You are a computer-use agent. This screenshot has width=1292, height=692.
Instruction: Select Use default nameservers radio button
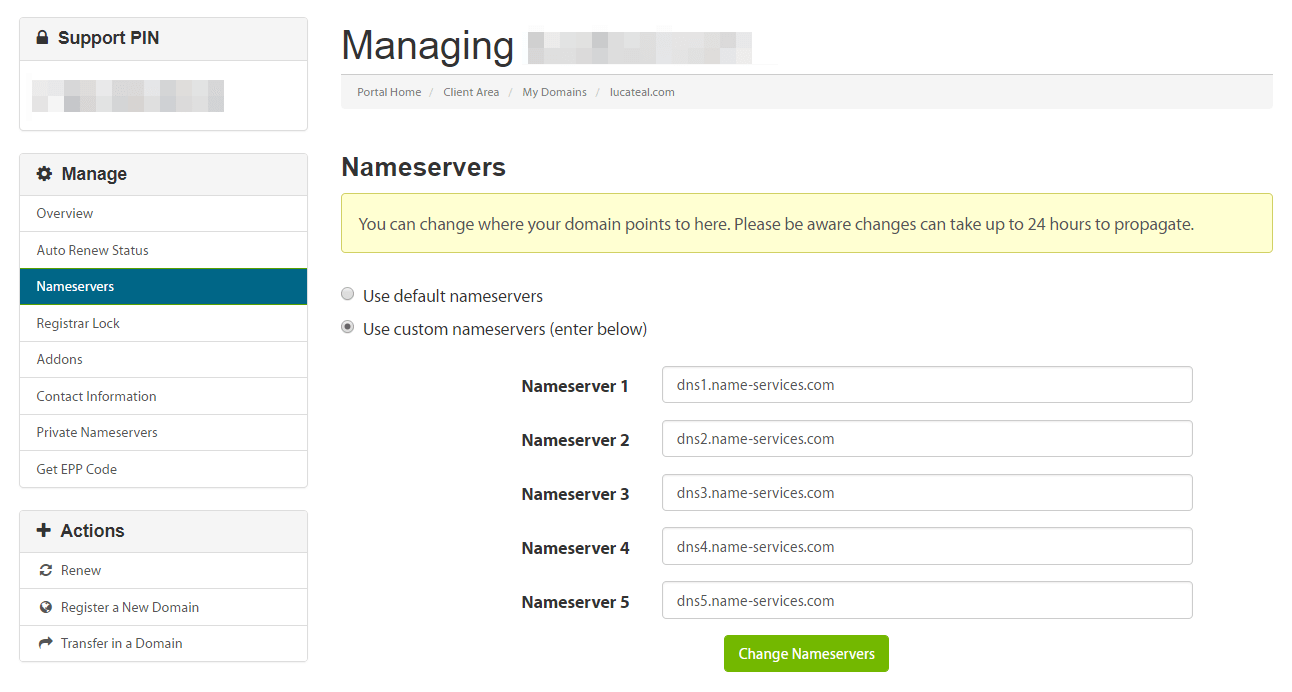click(x=348, y=294)
